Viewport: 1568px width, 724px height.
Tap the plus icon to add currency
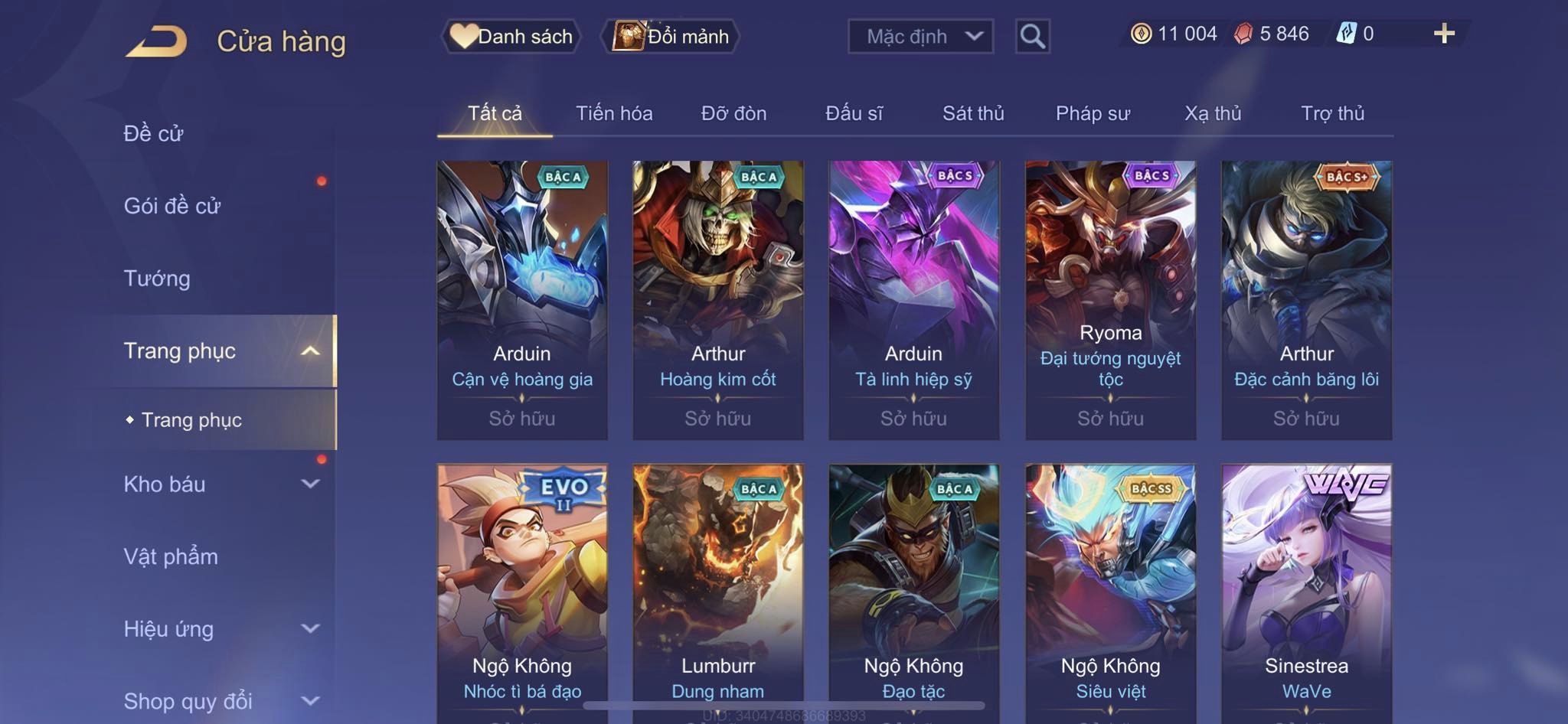point(1444,34)
